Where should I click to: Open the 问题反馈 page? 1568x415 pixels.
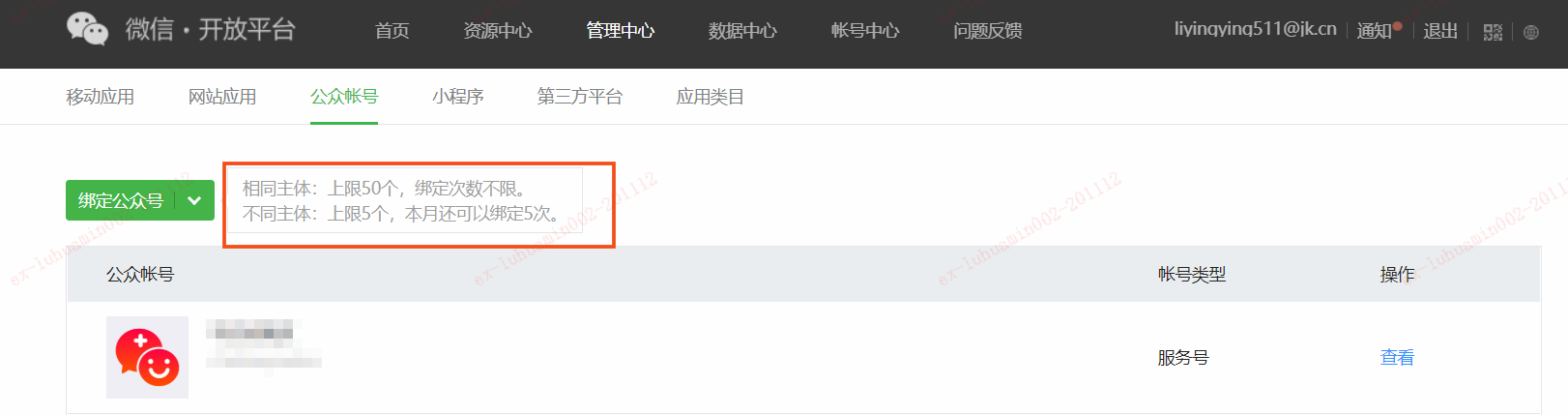click(988, 31)
